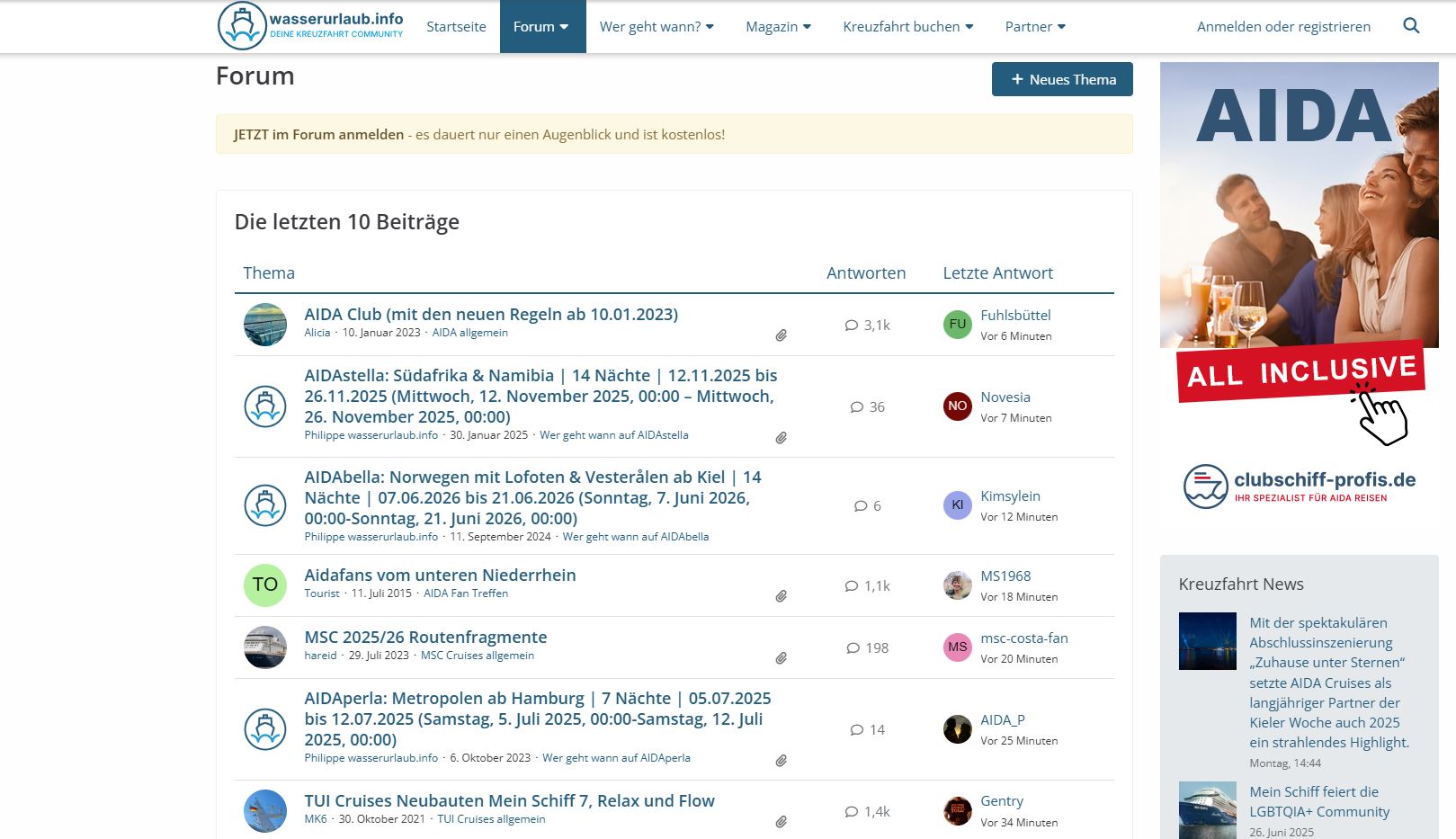The height and width of the screenshot is (839, 1456).
Task: Click the green TO avatar for Tourist
Action: pyautogui.click(x=264, y=585)
